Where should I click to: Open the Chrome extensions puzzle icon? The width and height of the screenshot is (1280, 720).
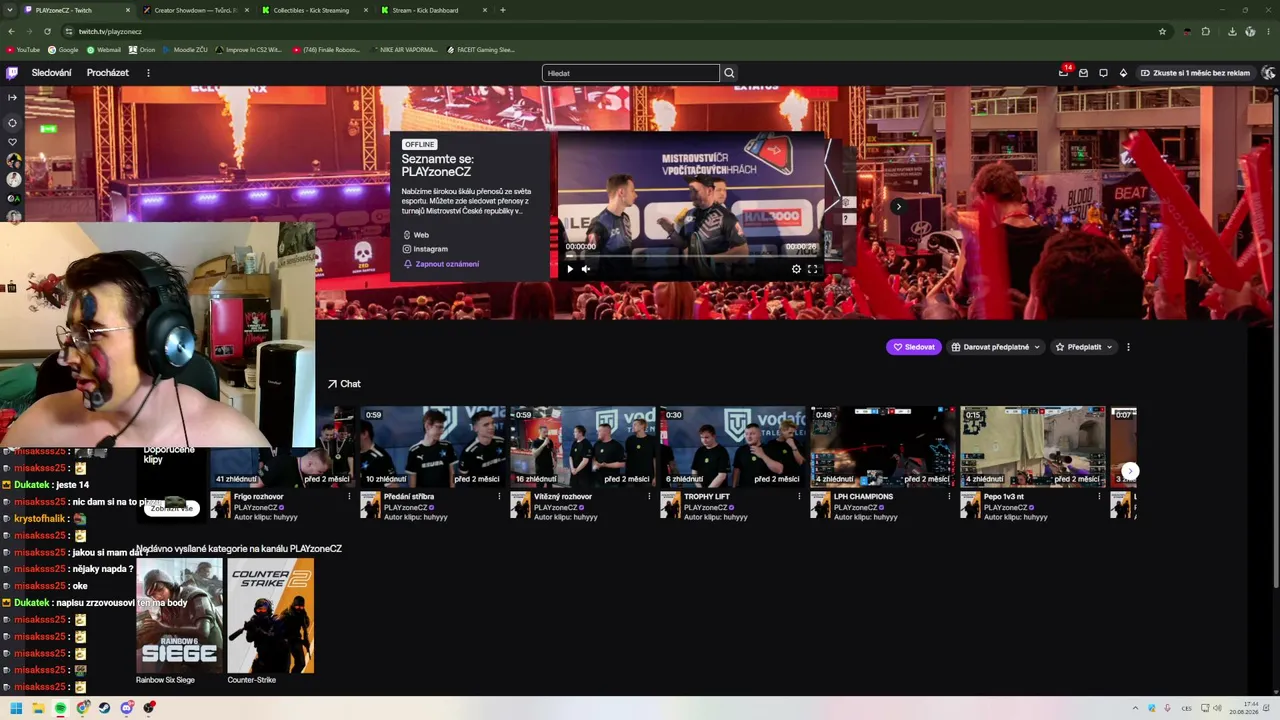coord(1205,31)
